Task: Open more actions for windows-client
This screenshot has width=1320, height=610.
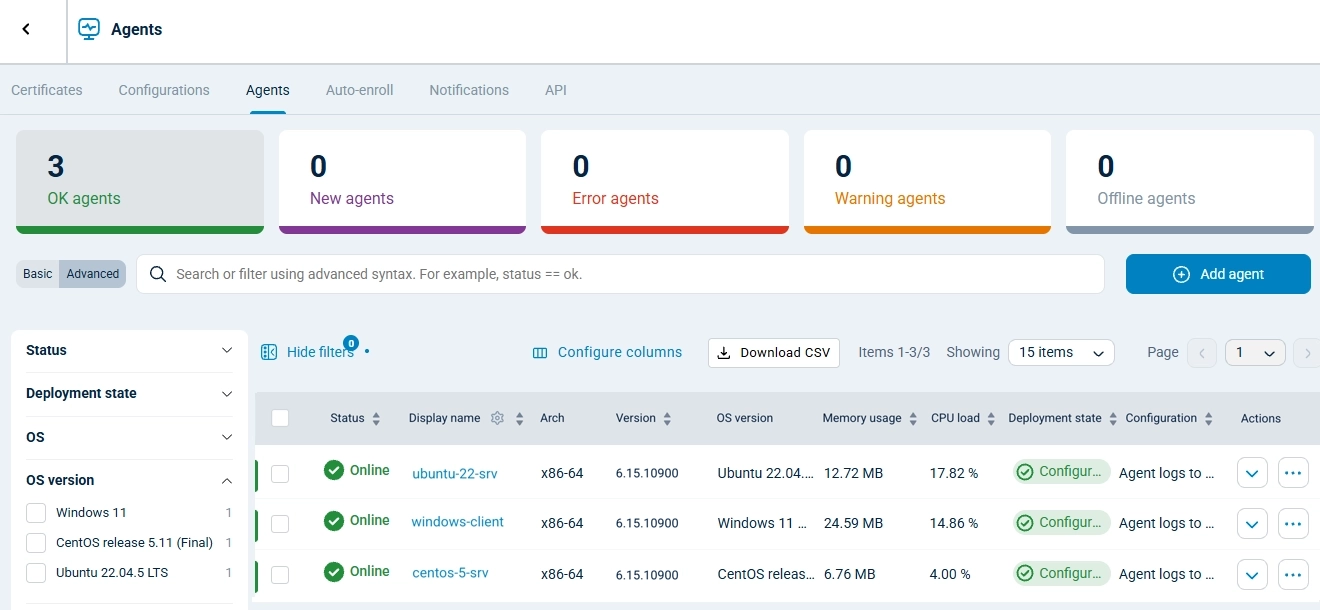Action: pos(1294,523)
